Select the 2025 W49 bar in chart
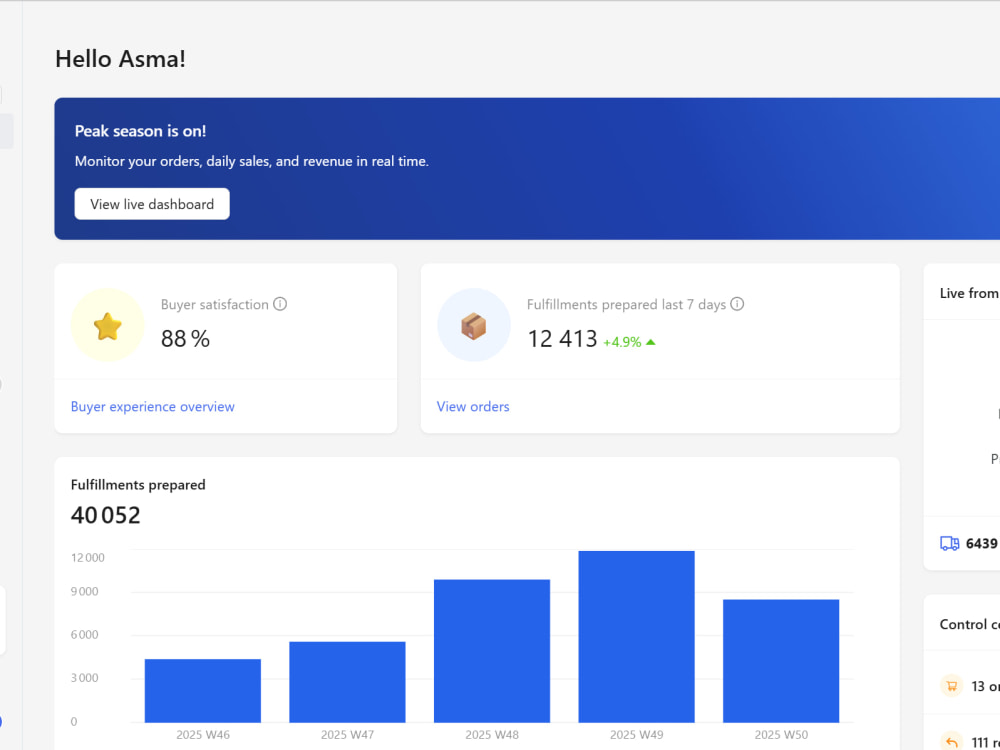The width and height of the screenshot is (1000, 750). pyautogui.click(x=636, y=636)
